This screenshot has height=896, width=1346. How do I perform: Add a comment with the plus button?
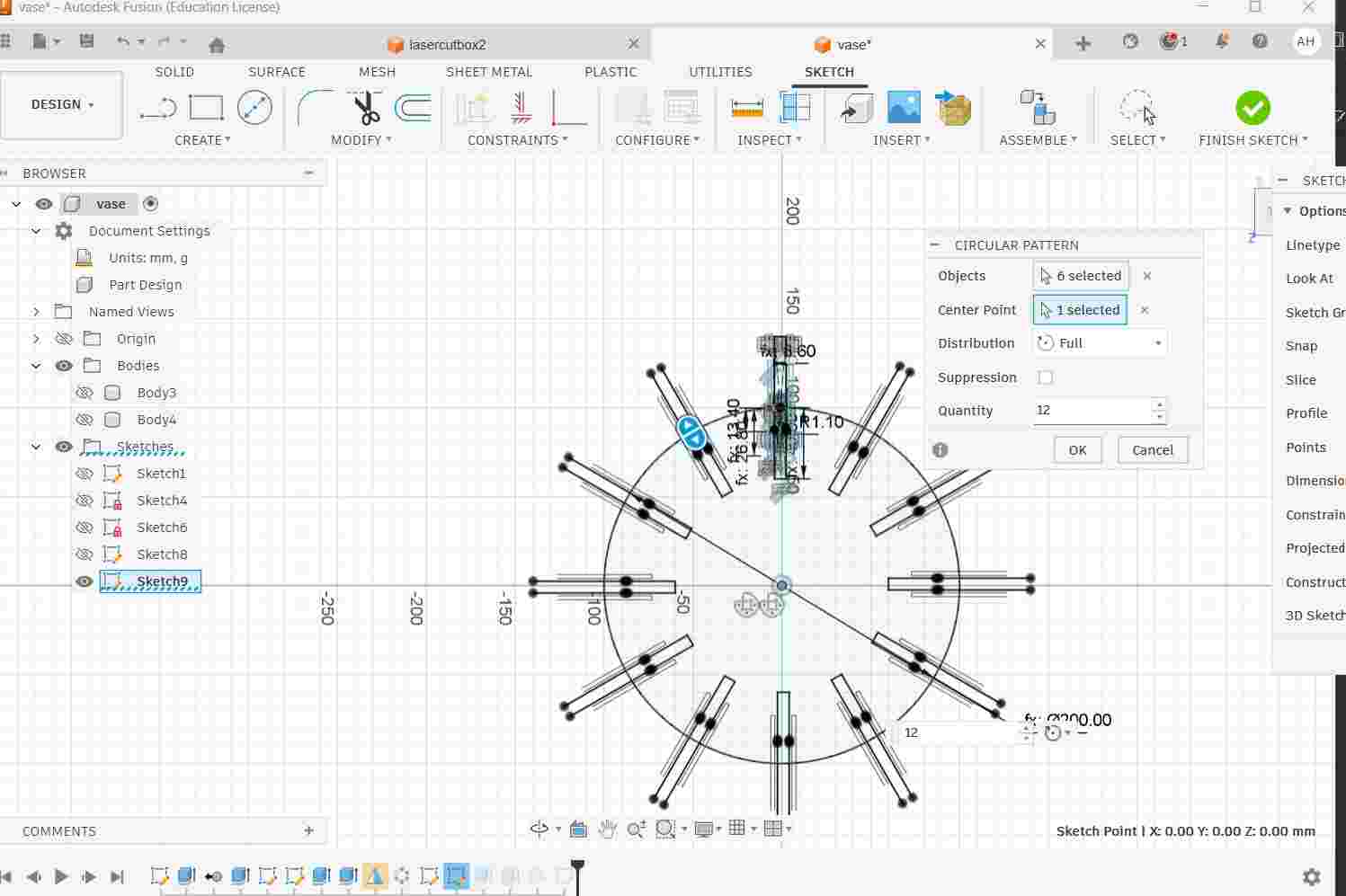pyautogui.click(x=308, y=830)
